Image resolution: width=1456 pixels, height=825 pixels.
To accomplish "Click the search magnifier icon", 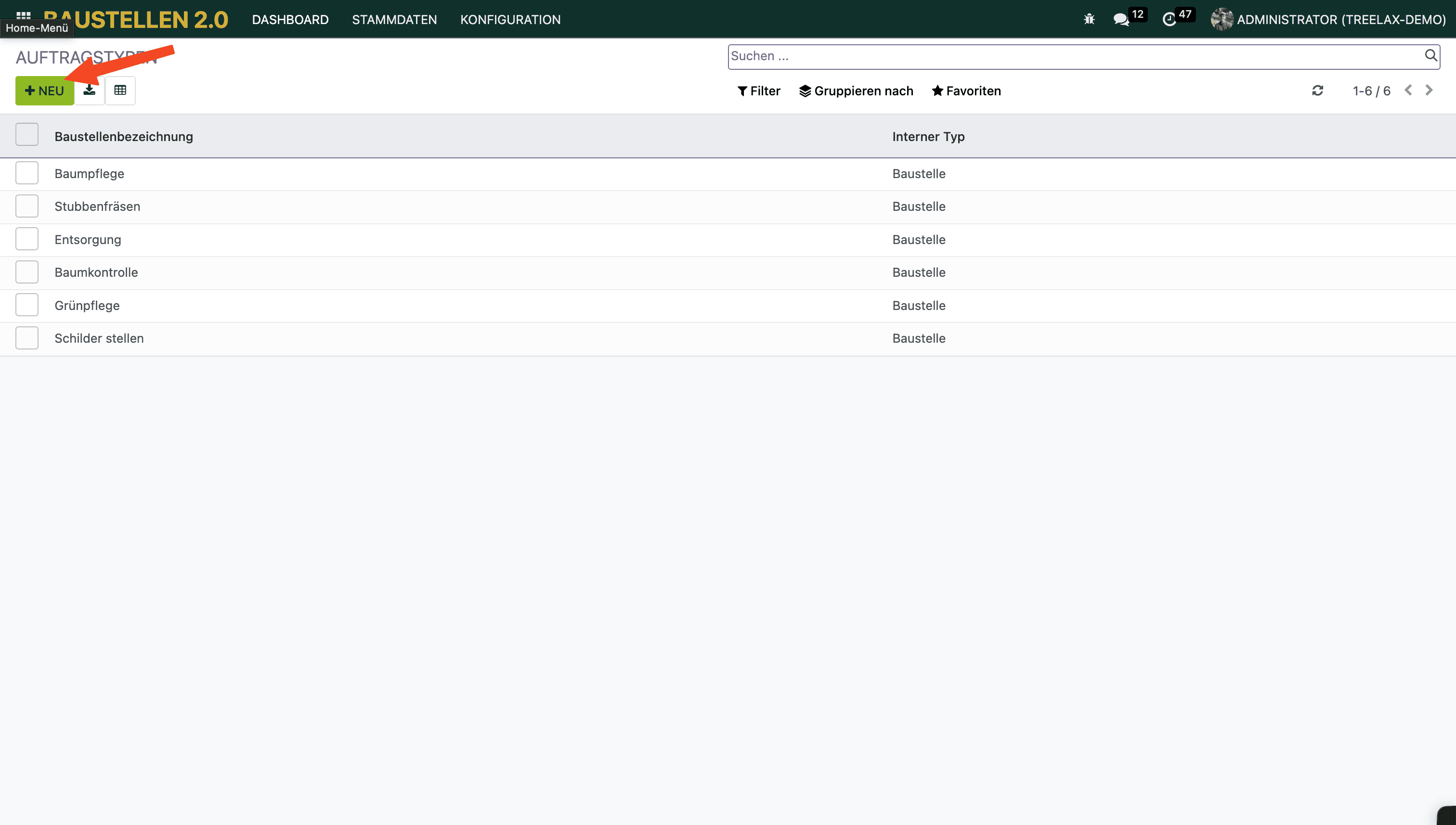I will [1430, 55].
